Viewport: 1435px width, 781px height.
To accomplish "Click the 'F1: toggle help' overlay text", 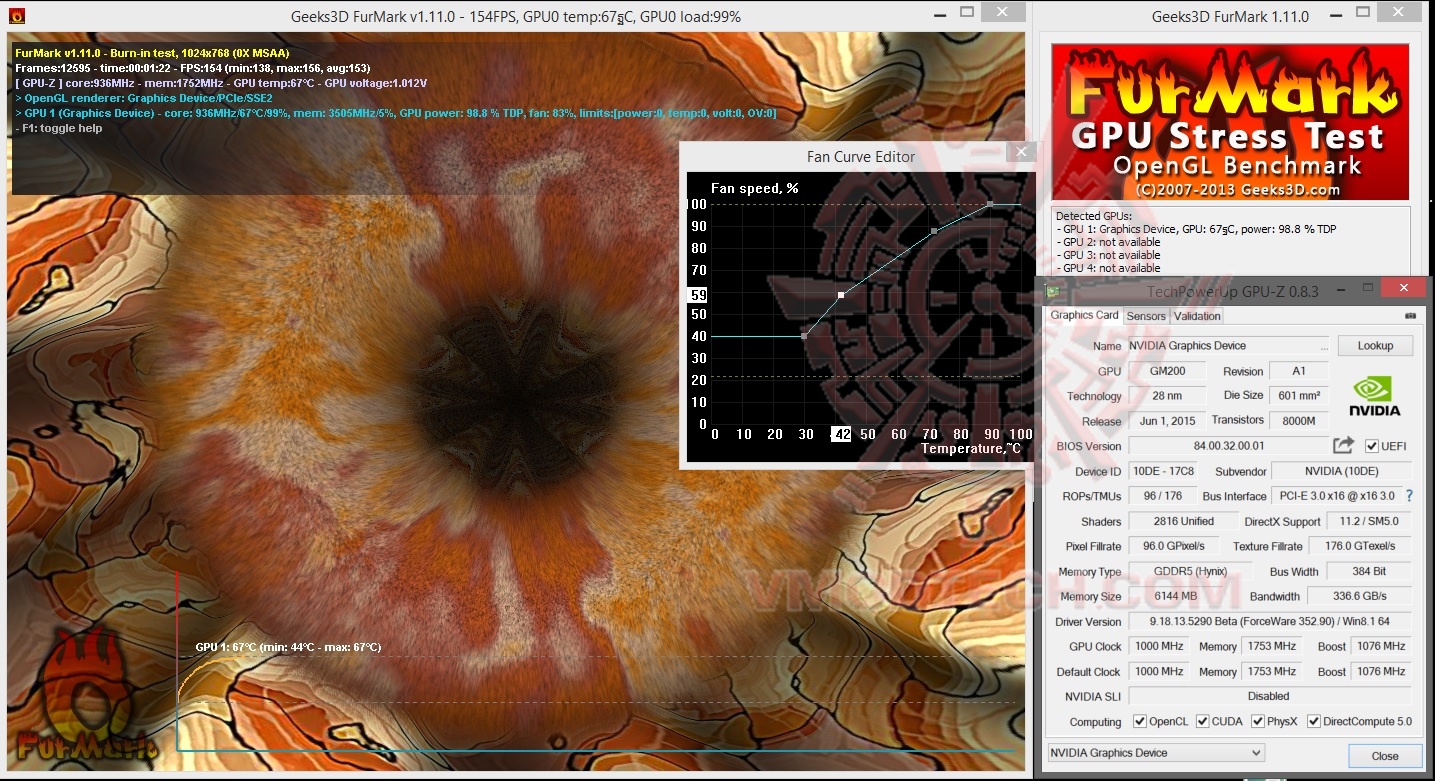I will tap(58, 128).
